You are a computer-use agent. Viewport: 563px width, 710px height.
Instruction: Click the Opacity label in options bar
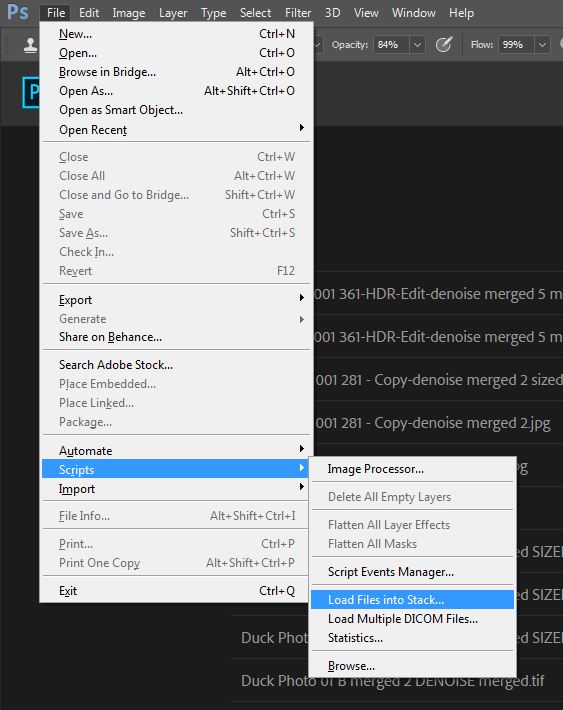coord(350,45)
